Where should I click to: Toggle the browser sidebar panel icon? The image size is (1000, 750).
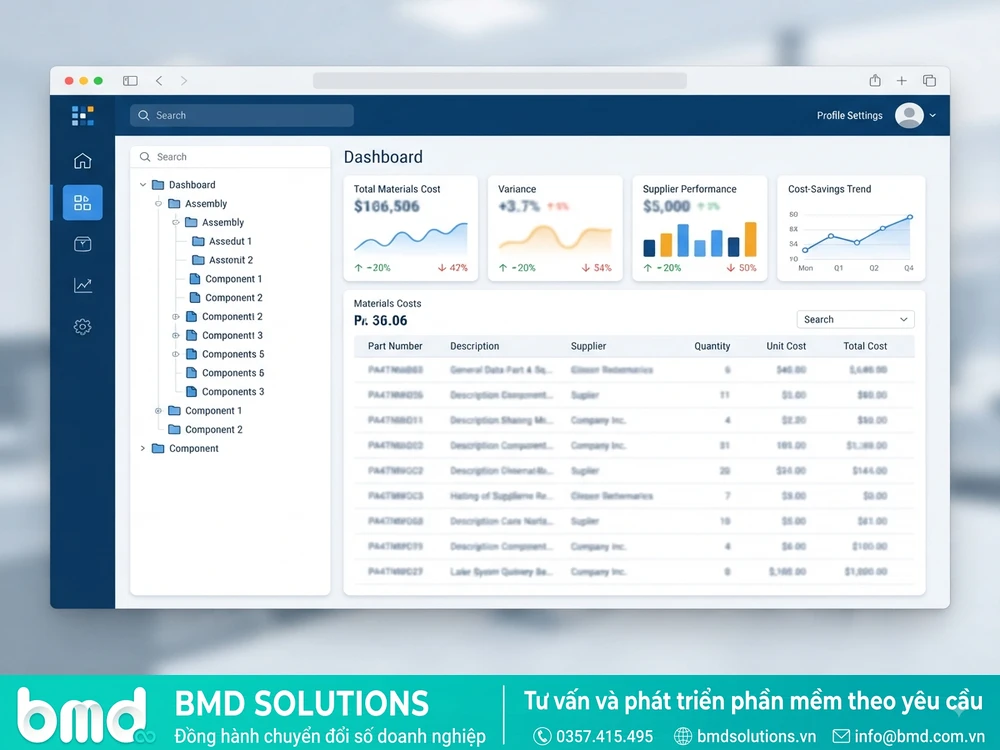click(130, 80)
